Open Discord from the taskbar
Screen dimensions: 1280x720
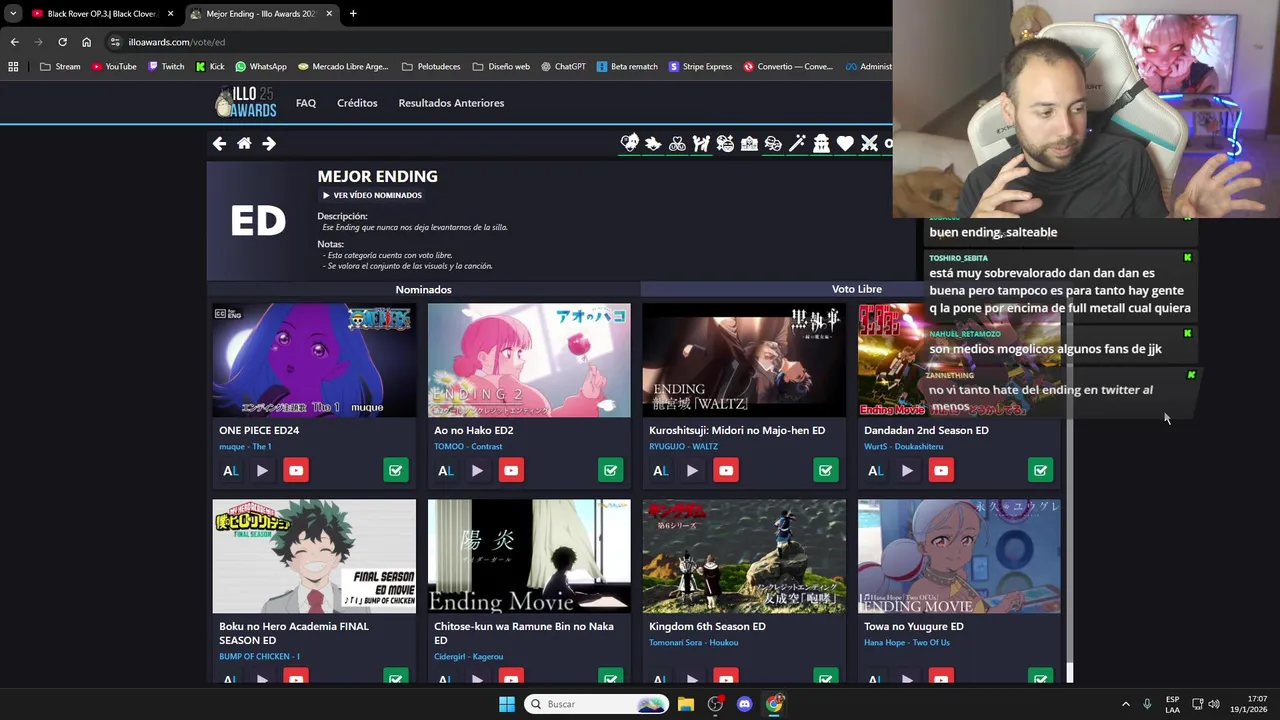(744, 704)
